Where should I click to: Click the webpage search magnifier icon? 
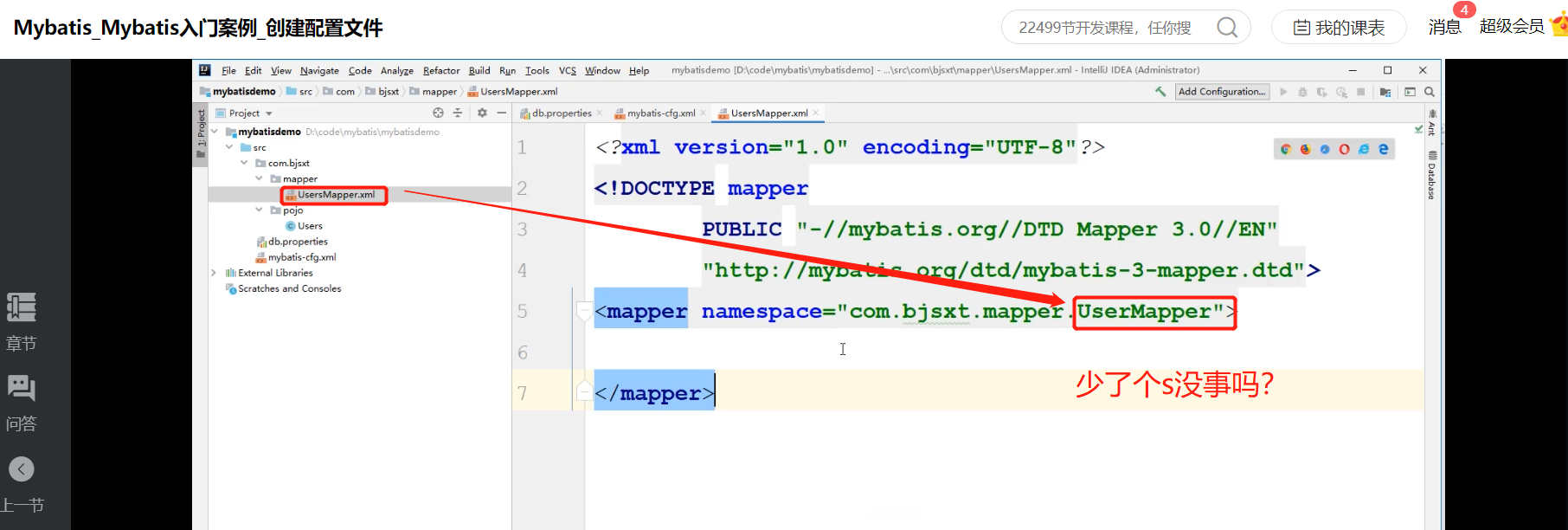point(1227,27)
